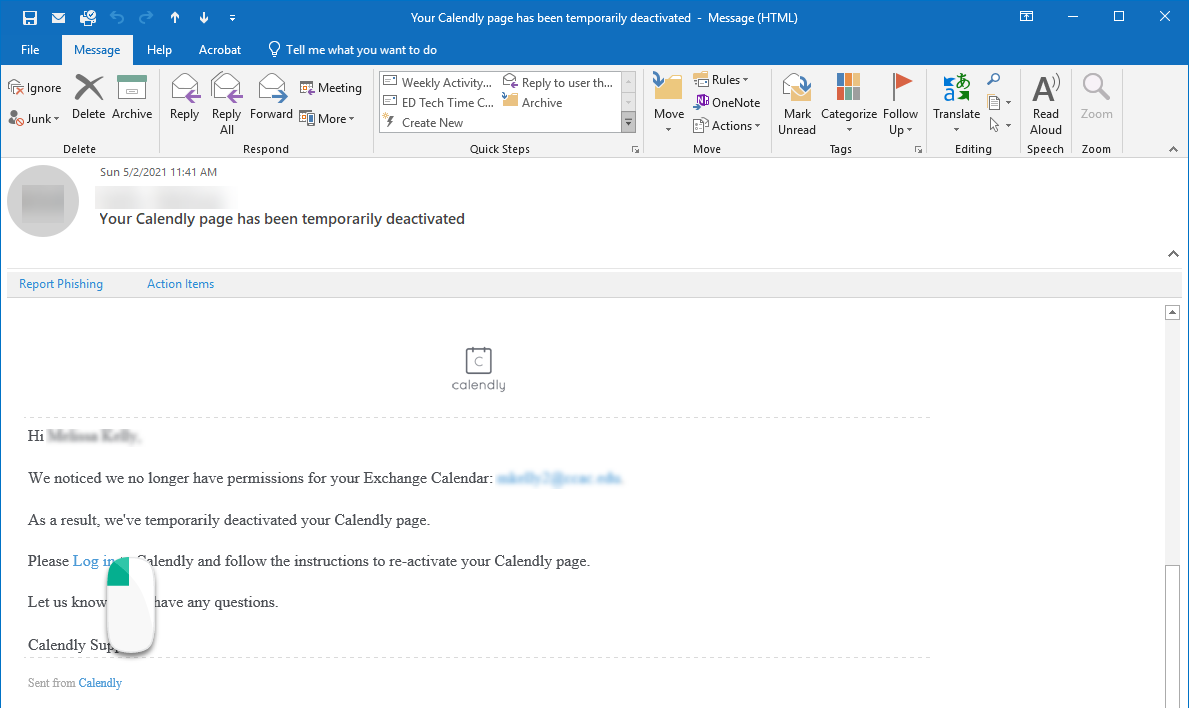1189x708 pixels.
Task: Open the Customize Quick Access Toolbar dropdown
Action: tap(232, 17)
